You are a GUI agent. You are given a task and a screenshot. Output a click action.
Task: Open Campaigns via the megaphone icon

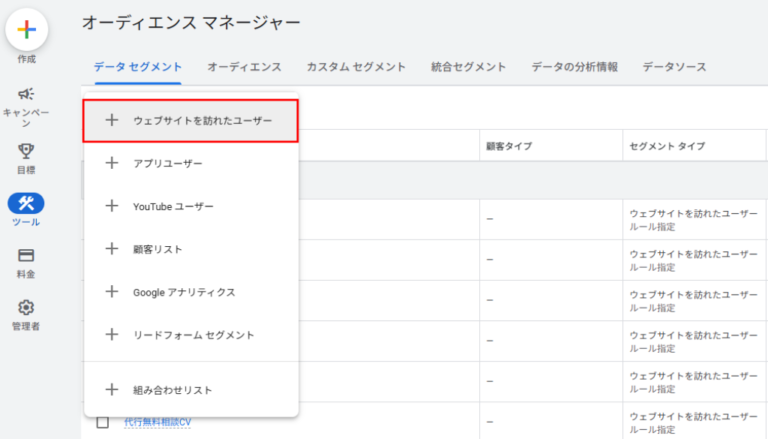pyautogui.click(x=26, y=94)
